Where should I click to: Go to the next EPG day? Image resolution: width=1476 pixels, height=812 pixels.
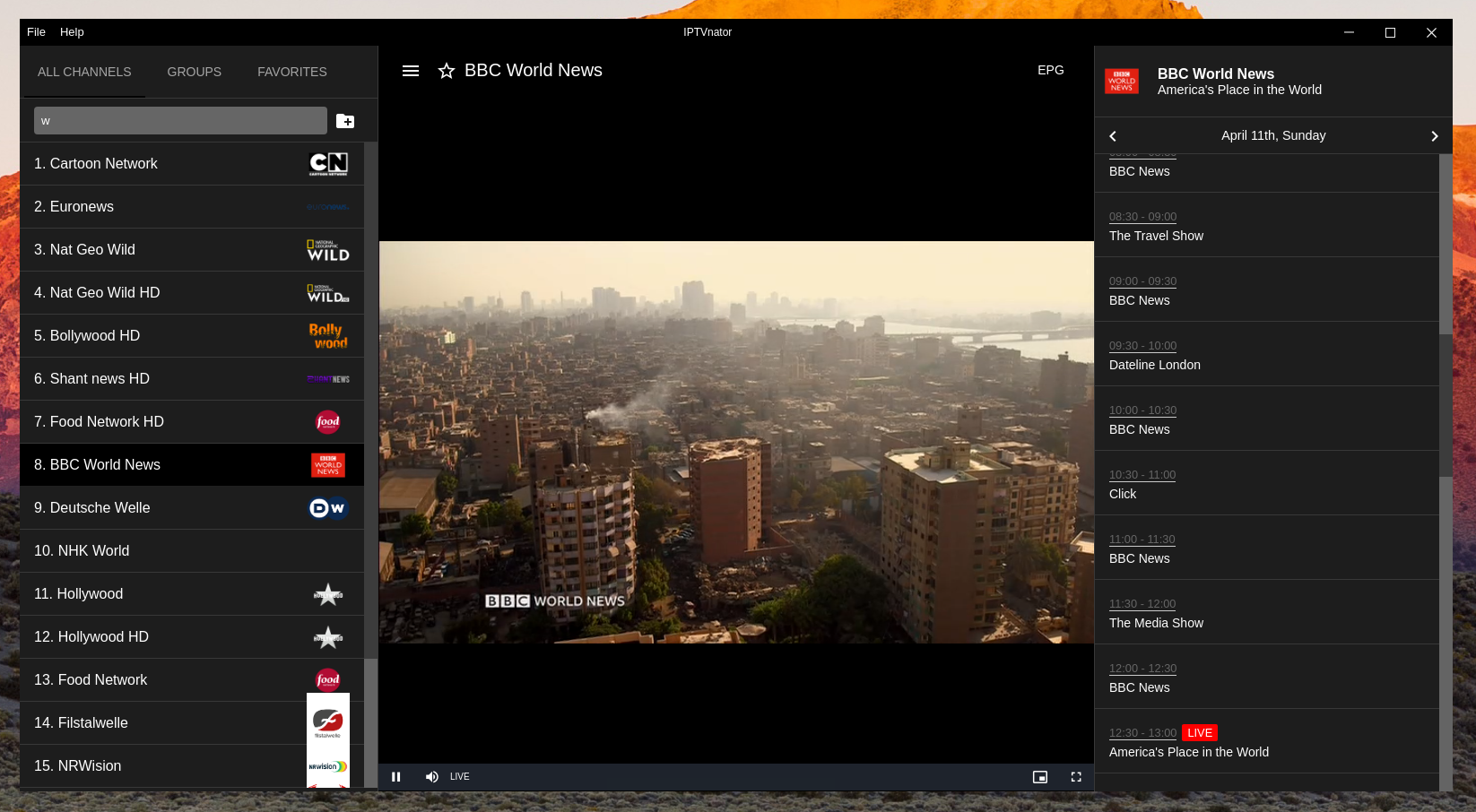tap(1435, 136)
